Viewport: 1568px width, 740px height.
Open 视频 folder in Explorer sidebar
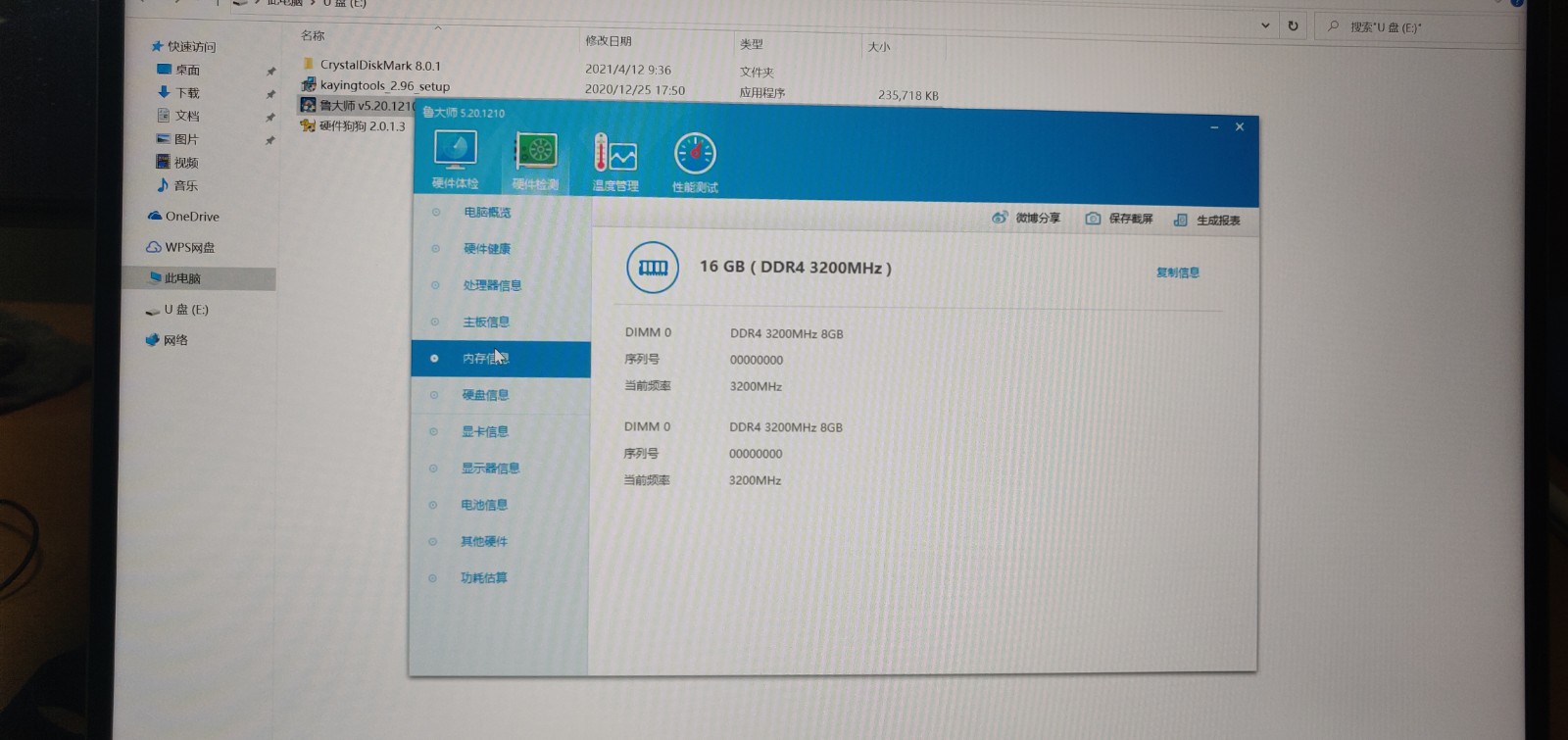pos(177,163)
